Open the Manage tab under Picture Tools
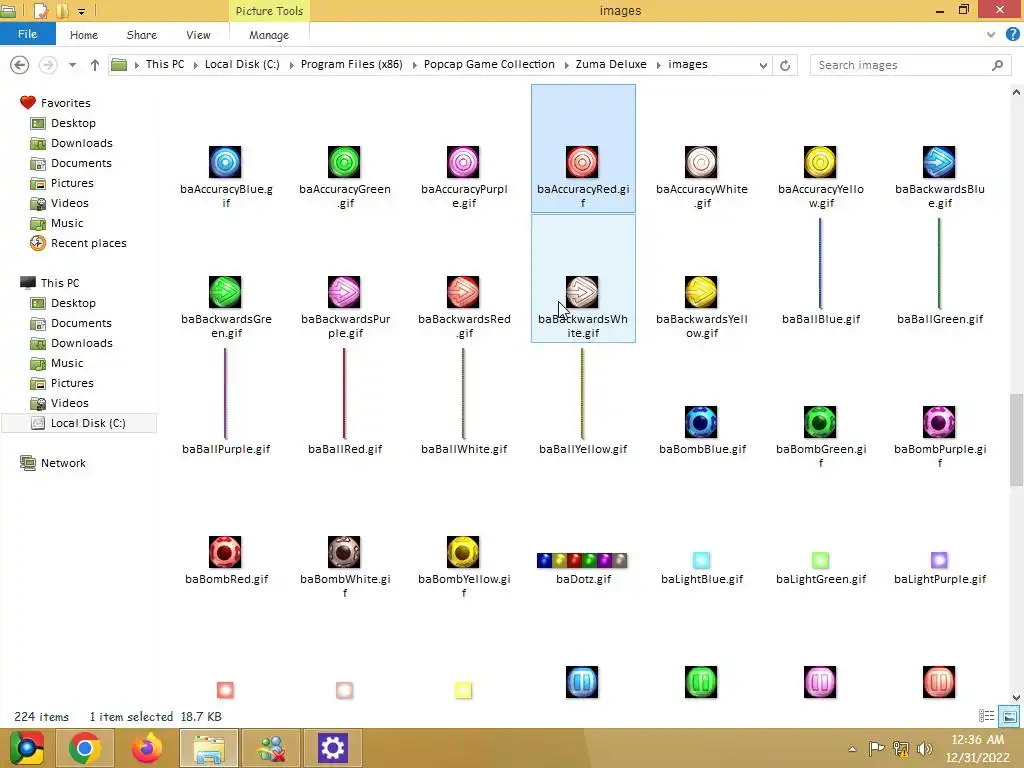The height and width of the screenshot is (768, 1024). 269,35
